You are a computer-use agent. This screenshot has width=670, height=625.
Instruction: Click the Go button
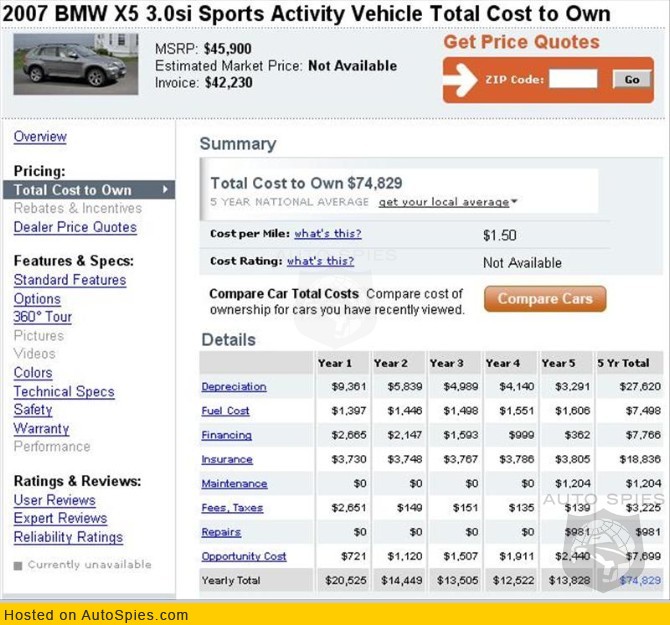click(x=632, y=79)
